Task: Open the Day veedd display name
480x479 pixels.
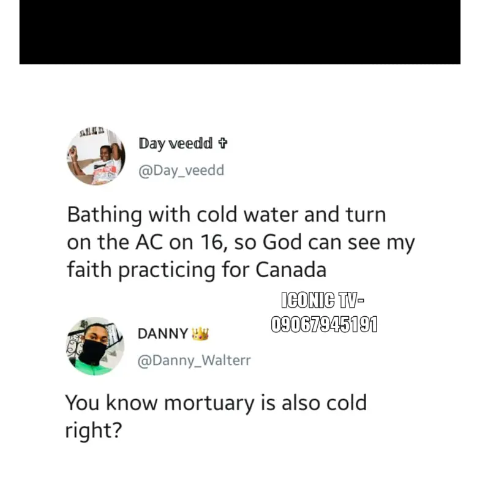Action: tap(175, 144)
